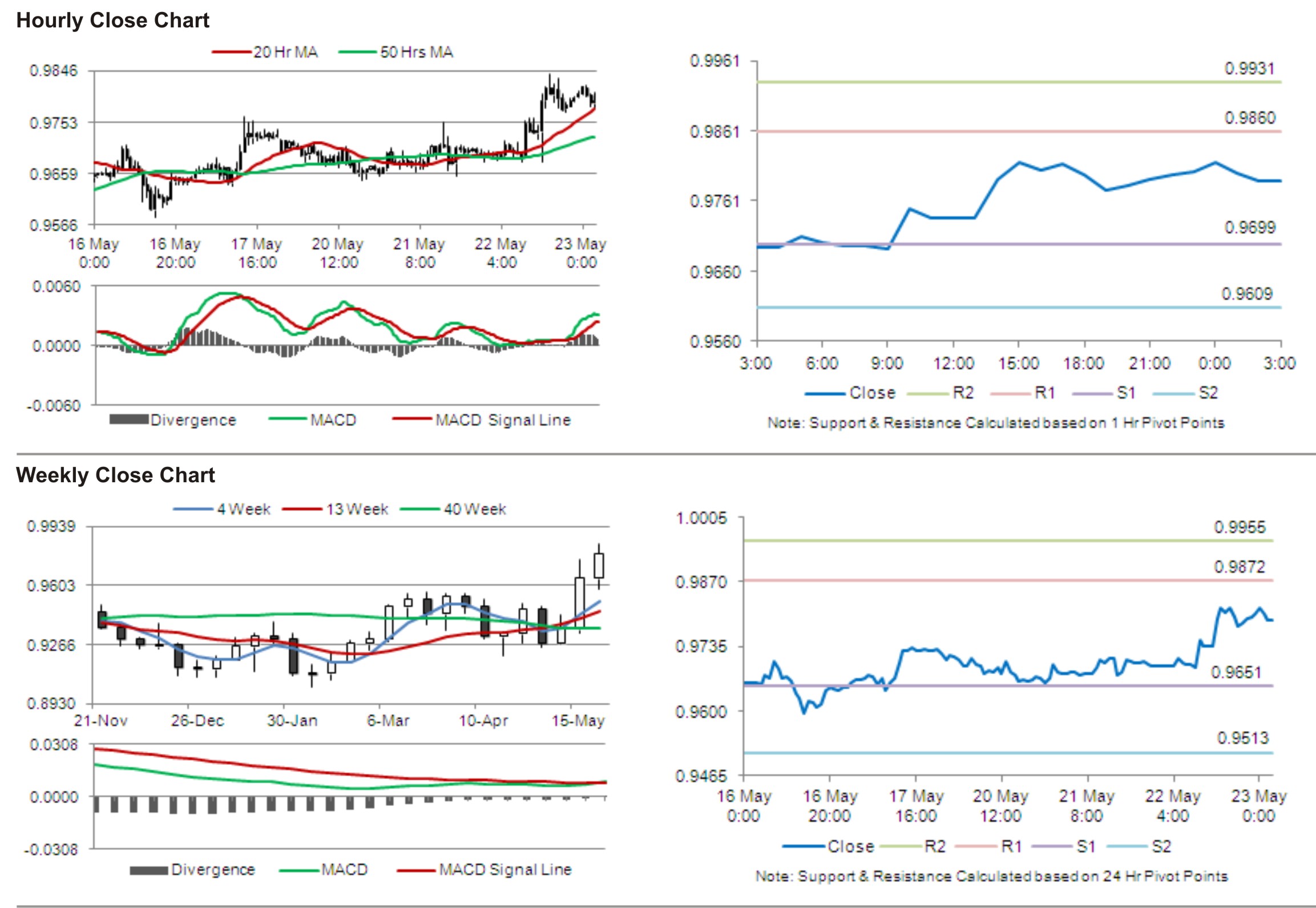The image size is (1316, 908).
Task: Click the "15-May" date label on weekly chart
Action: tap(578, 721)
